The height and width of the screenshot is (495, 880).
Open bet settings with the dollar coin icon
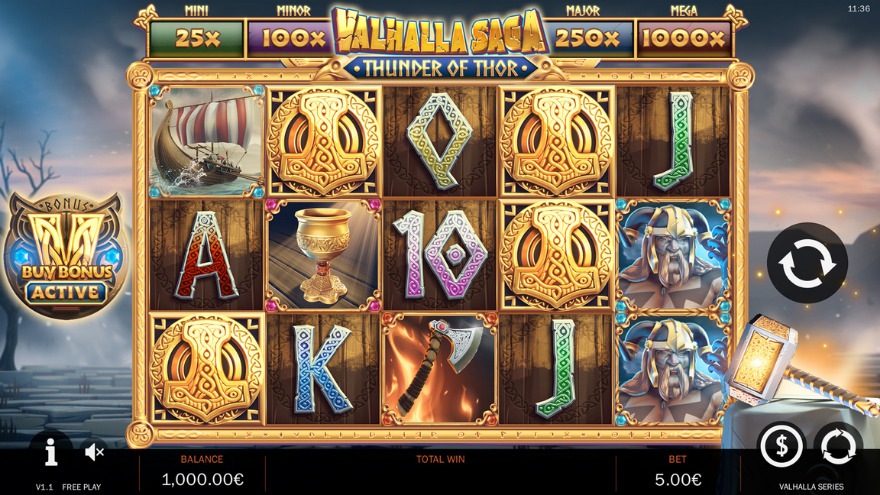(x=781, y=446)
